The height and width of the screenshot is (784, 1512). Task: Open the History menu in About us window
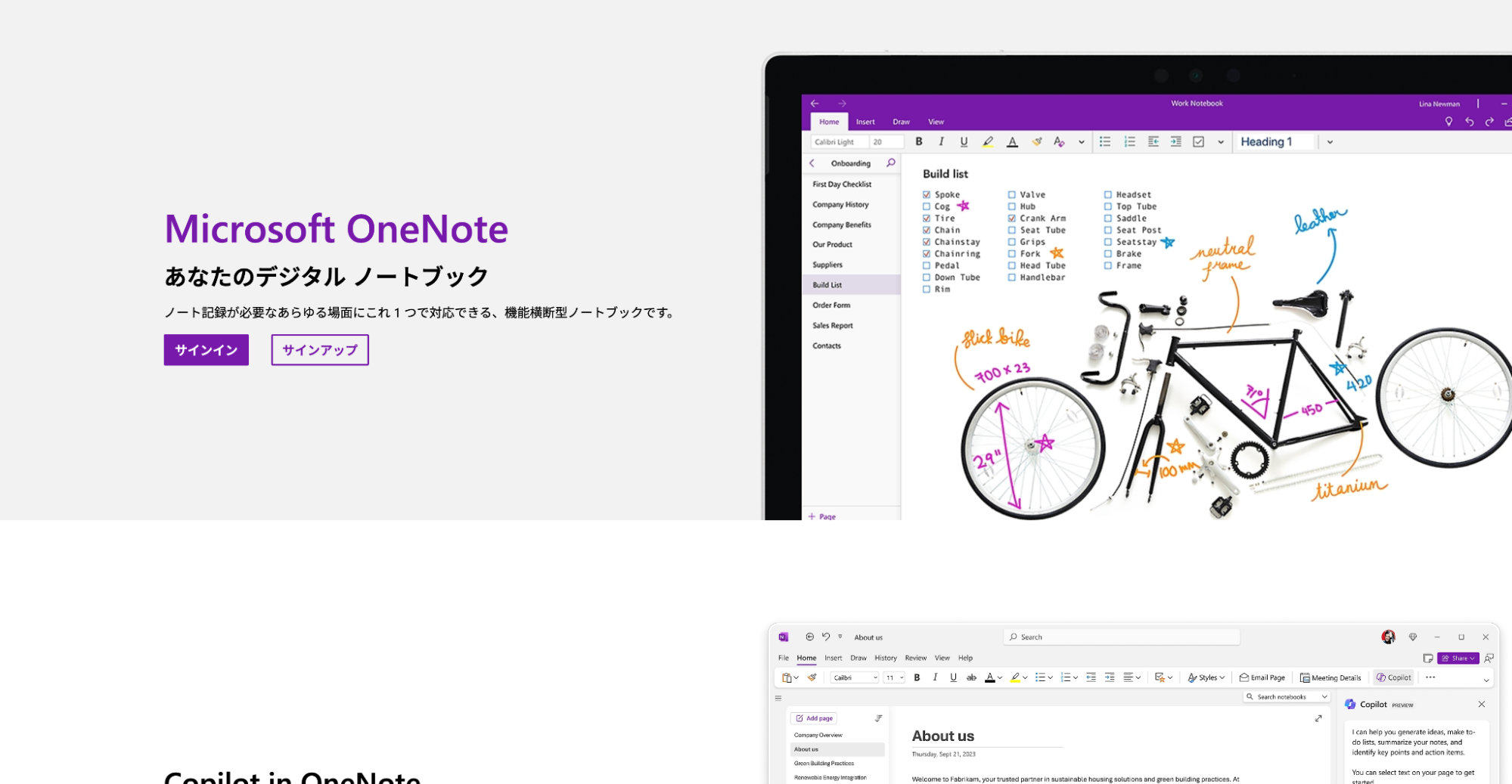pyautogui.click(x=886, y=658)
